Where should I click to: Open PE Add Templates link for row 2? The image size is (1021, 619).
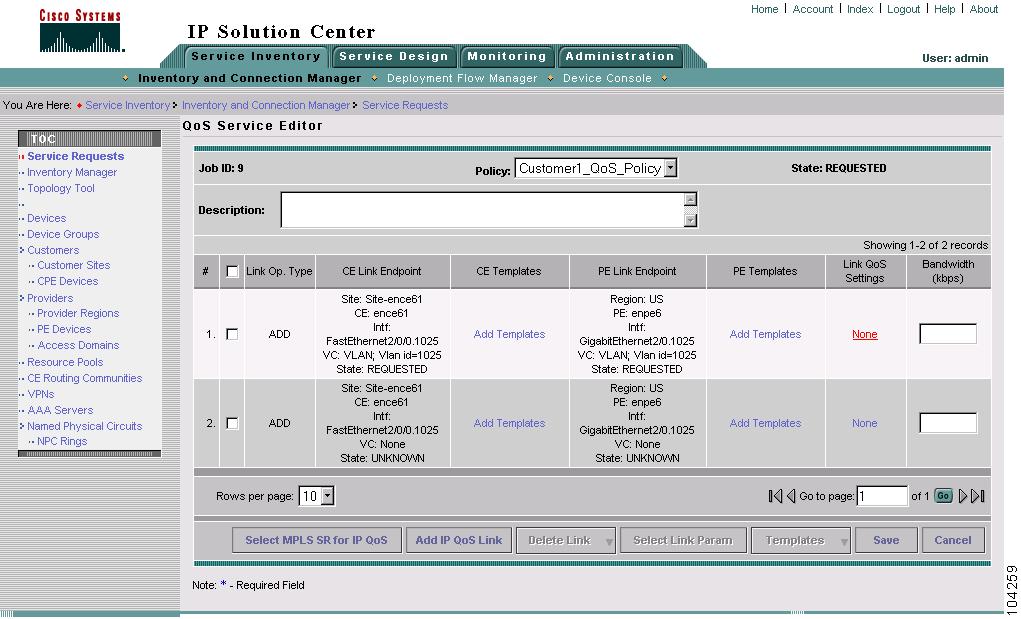point(765,423)
